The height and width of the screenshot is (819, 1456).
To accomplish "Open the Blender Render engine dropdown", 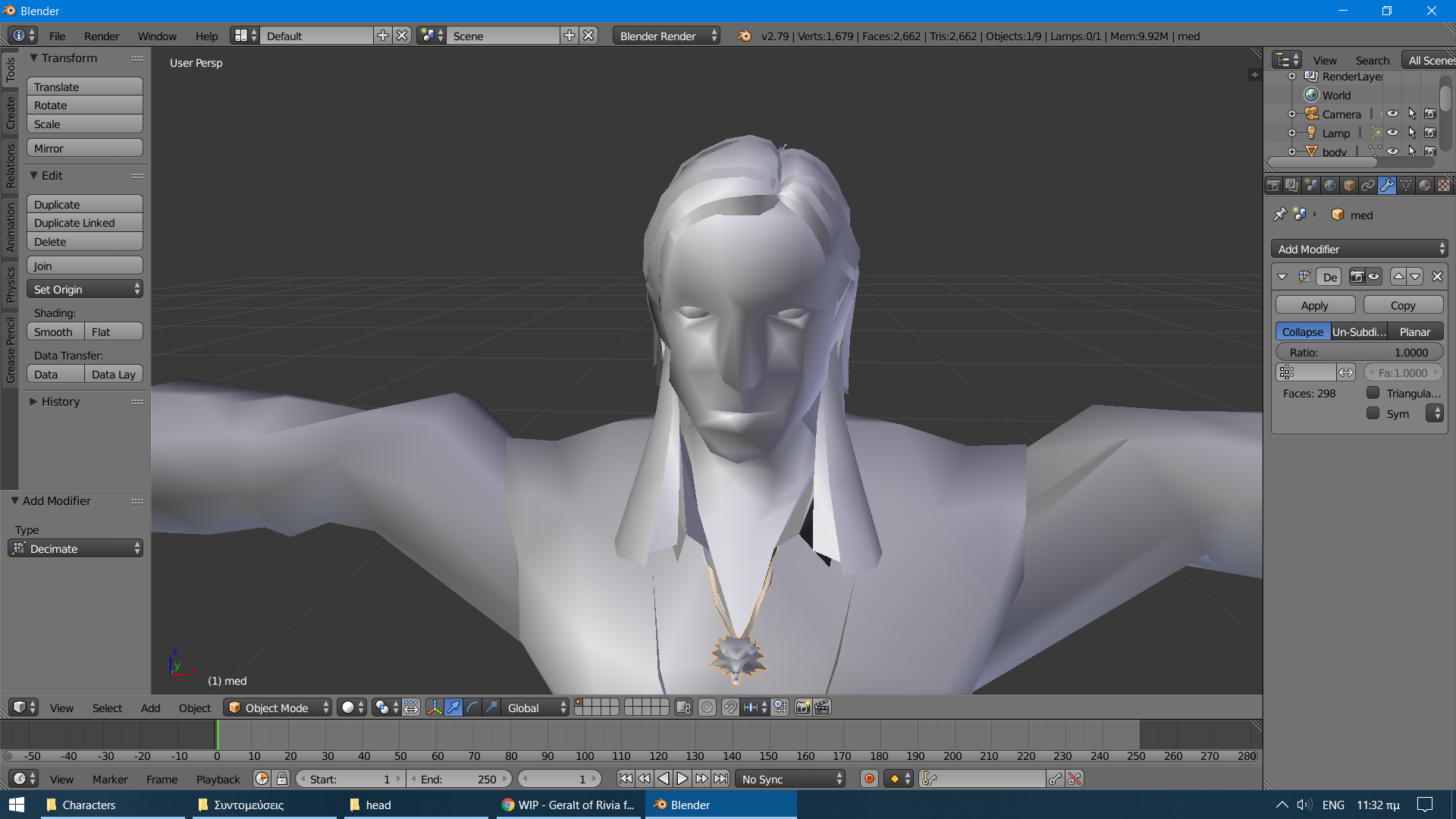I will click(667, 36).
